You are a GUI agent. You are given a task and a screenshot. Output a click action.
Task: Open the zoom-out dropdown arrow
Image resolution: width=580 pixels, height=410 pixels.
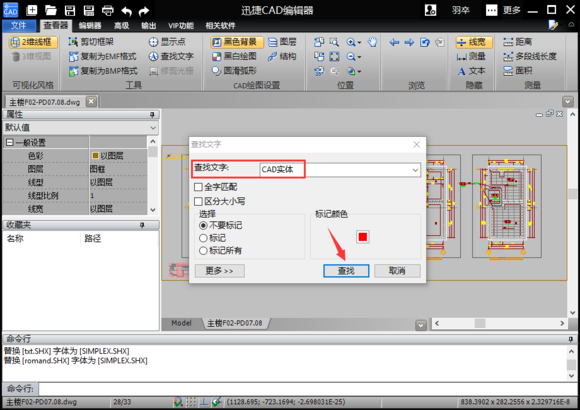tap(359, 57)
